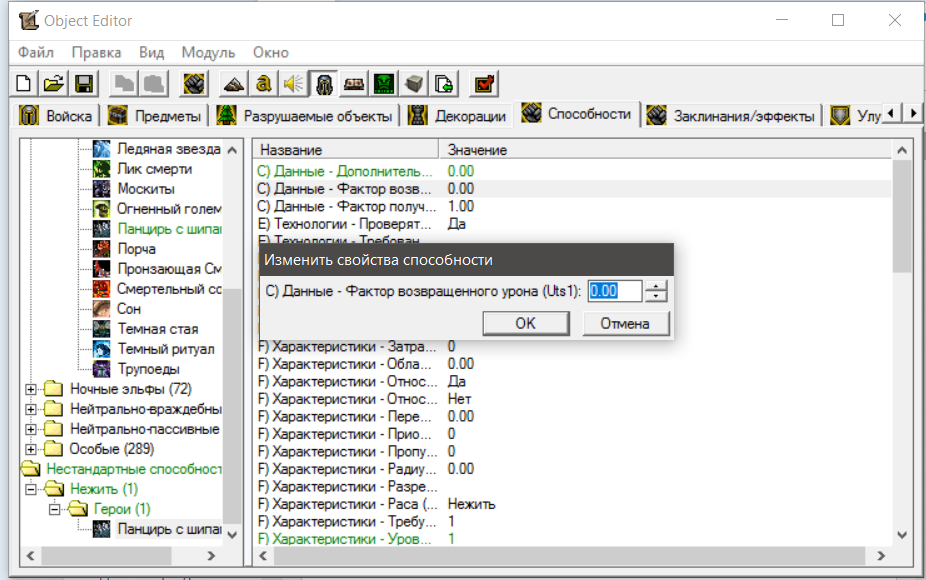
Task: Expand the Нейтрально-пассивные folder
Action: tap(31, 429)
